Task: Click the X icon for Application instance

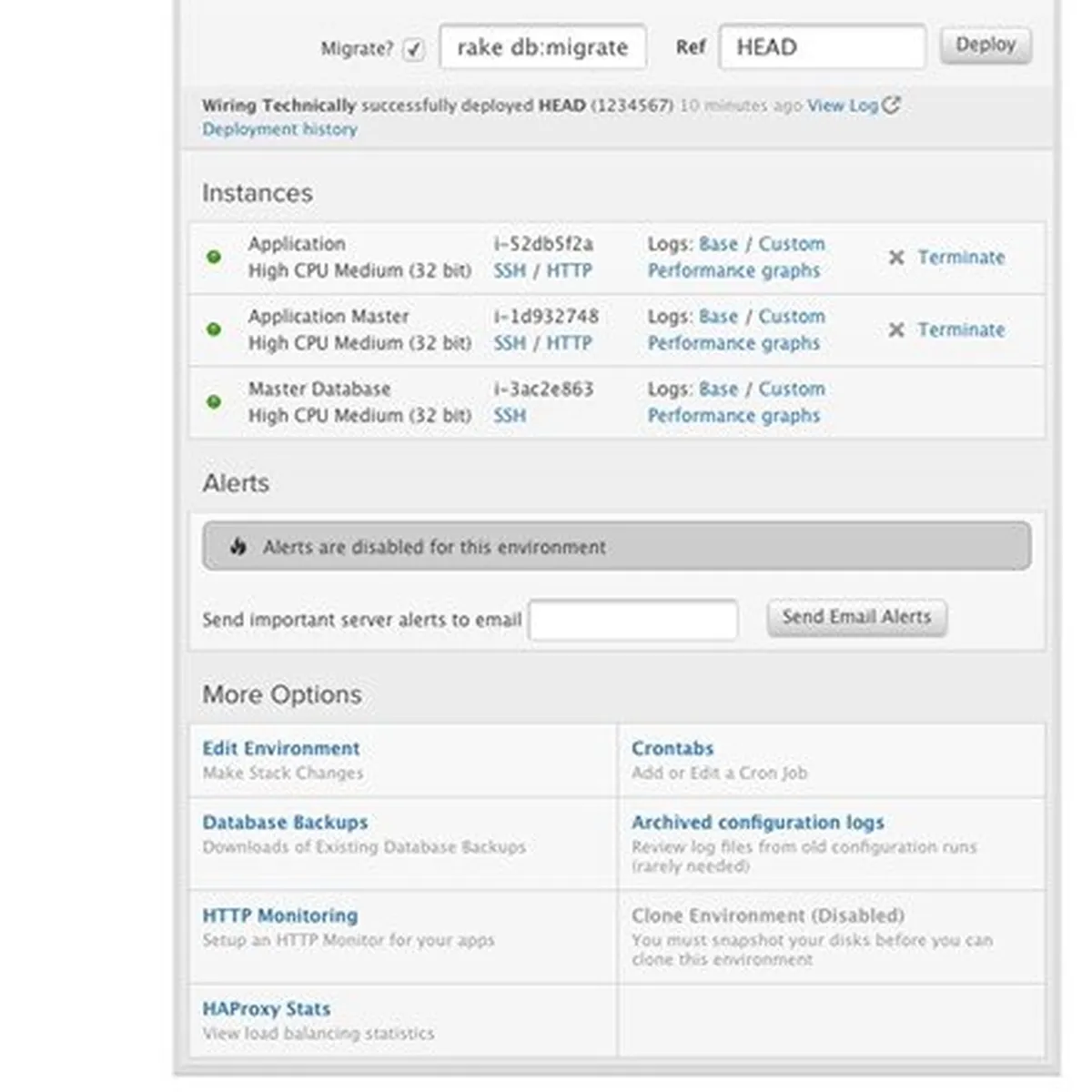Action: click(x=896, y=258)
